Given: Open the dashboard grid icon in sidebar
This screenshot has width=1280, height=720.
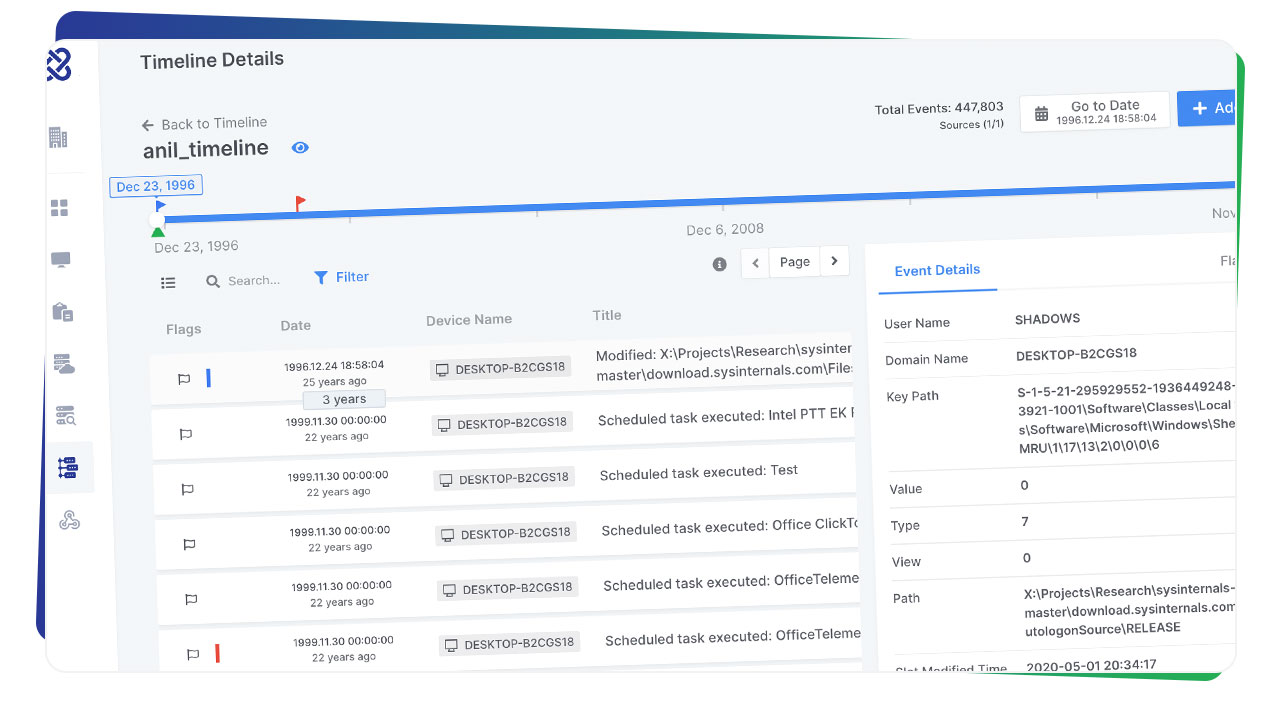Looking at the screenshot, I should (60, 208).
